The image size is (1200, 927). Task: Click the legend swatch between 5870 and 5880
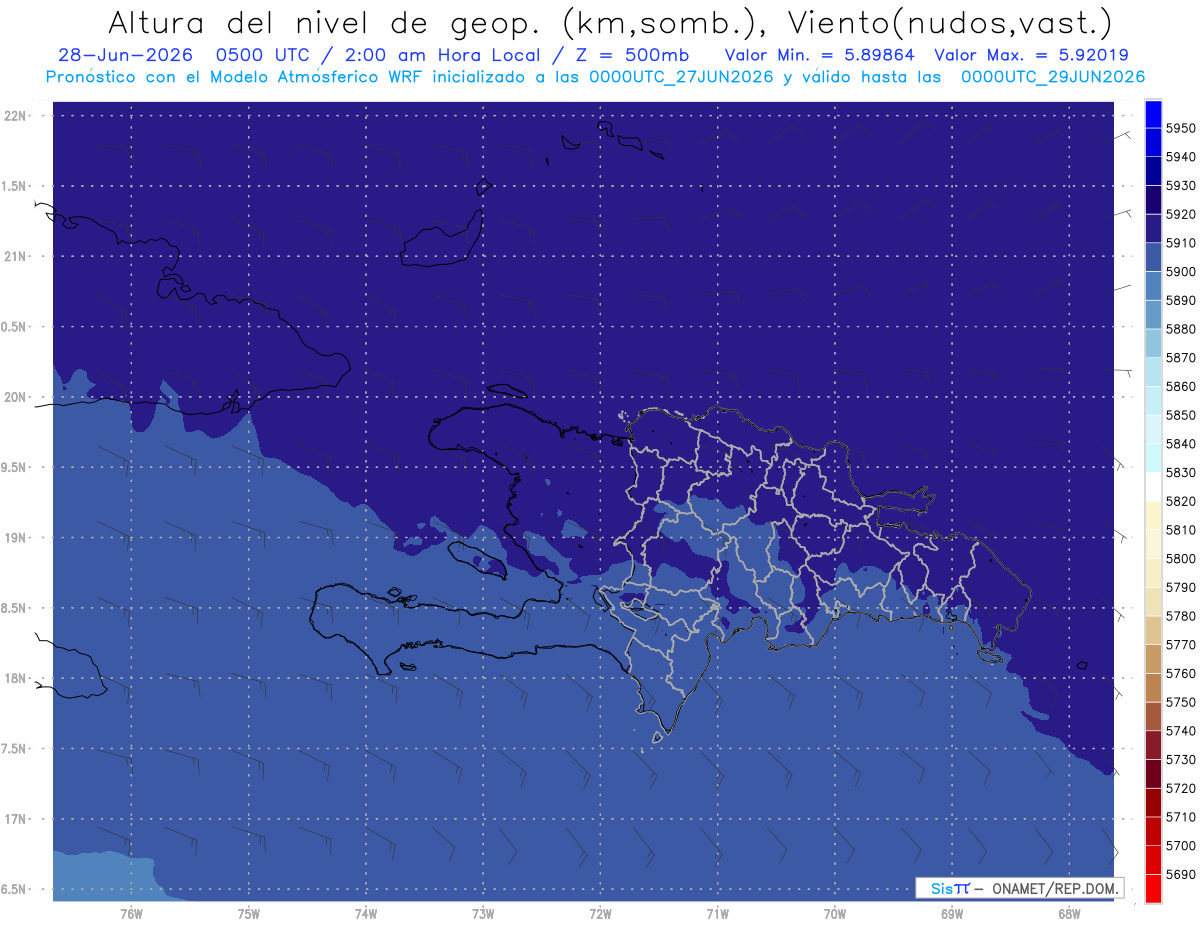pos(1152,343)
